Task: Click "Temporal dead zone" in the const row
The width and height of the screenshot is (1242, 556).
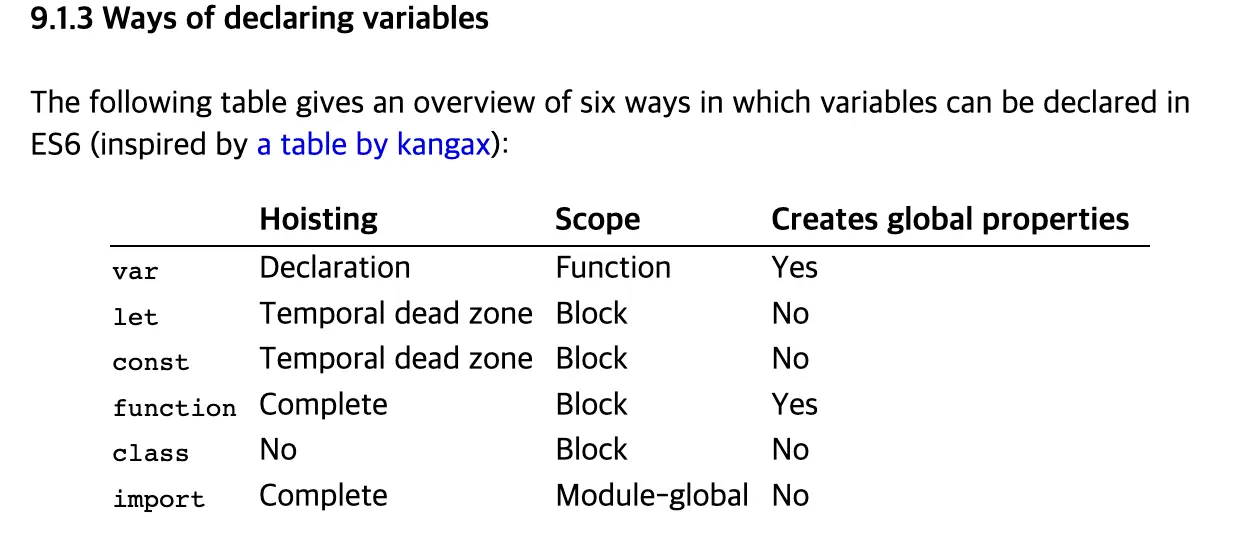Action: point(396,358)
